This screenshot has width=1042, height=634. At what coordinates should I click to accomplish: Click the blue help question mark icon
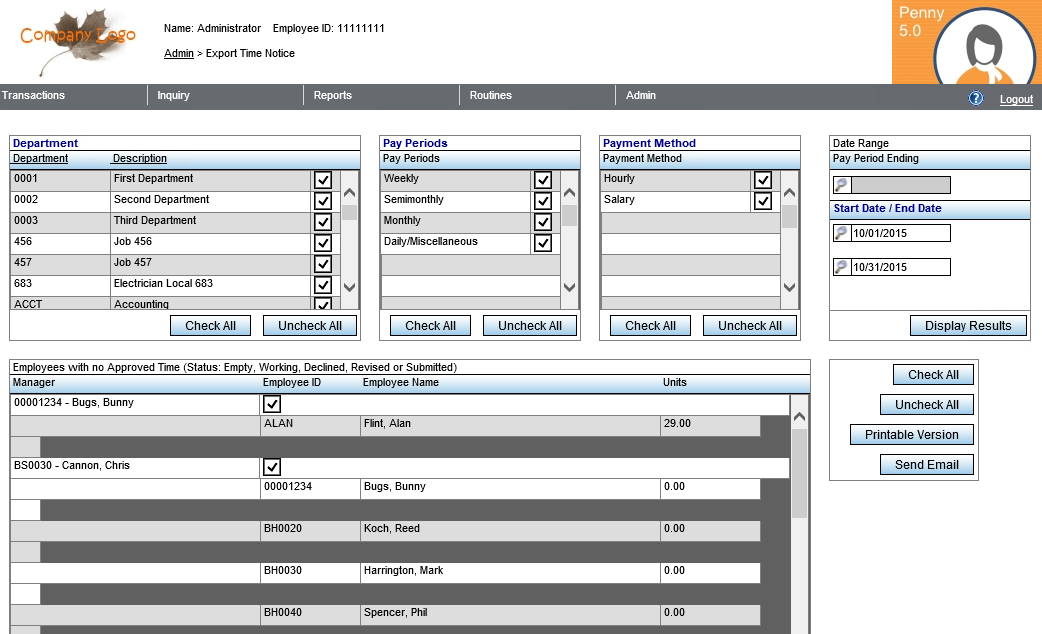click(x=976, y=98)
